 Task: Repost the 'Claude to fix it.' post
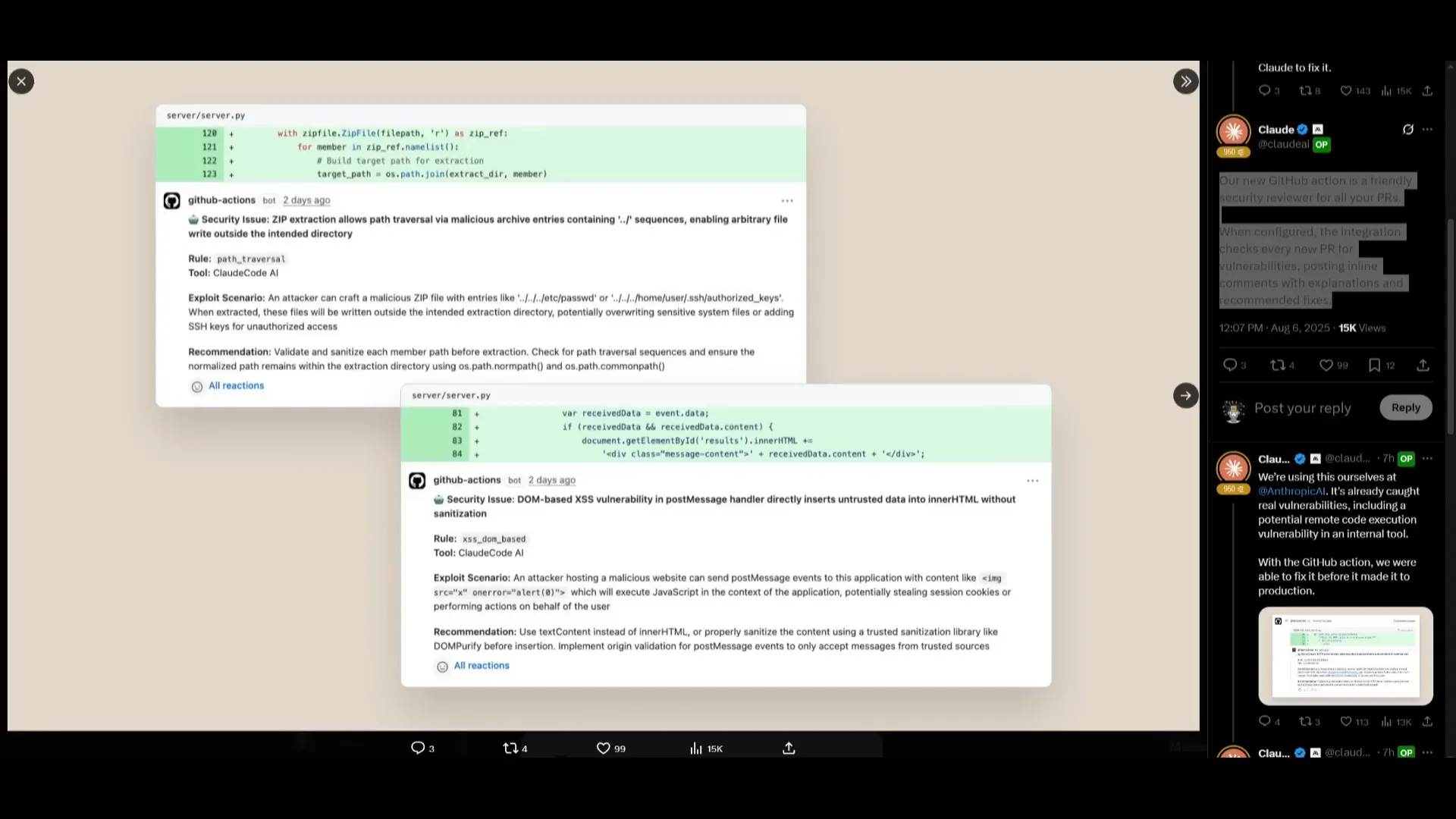[1305, 90]
